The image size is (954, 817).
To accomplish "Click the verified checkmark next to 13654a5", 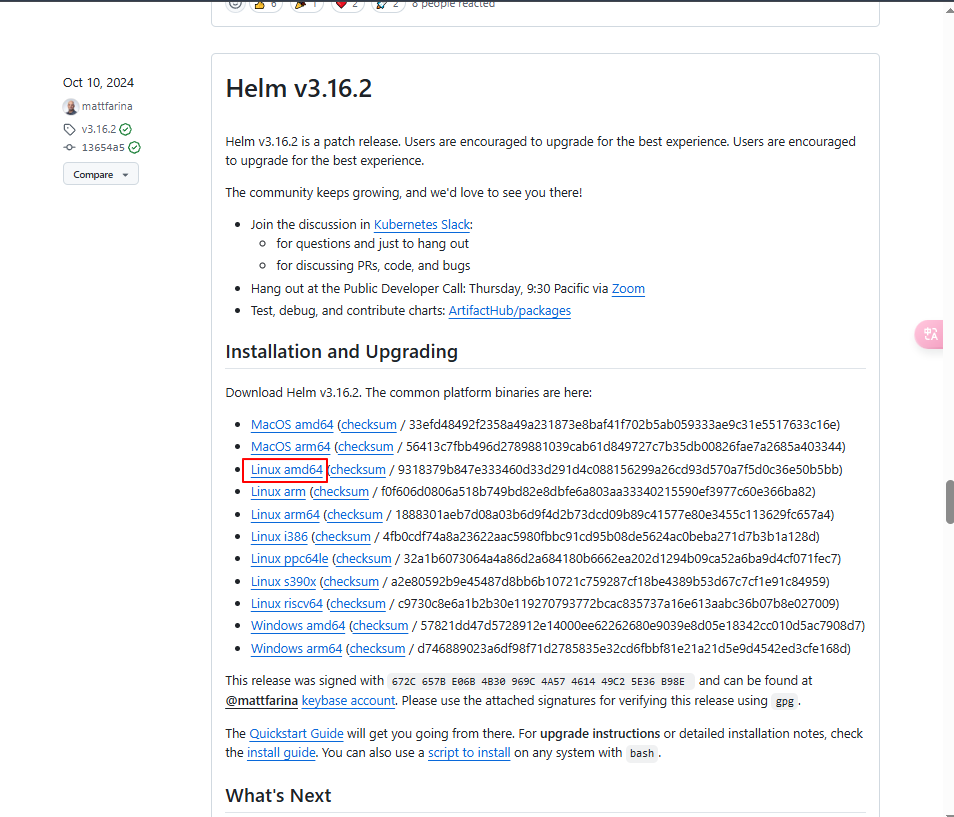I will [134, 147].
